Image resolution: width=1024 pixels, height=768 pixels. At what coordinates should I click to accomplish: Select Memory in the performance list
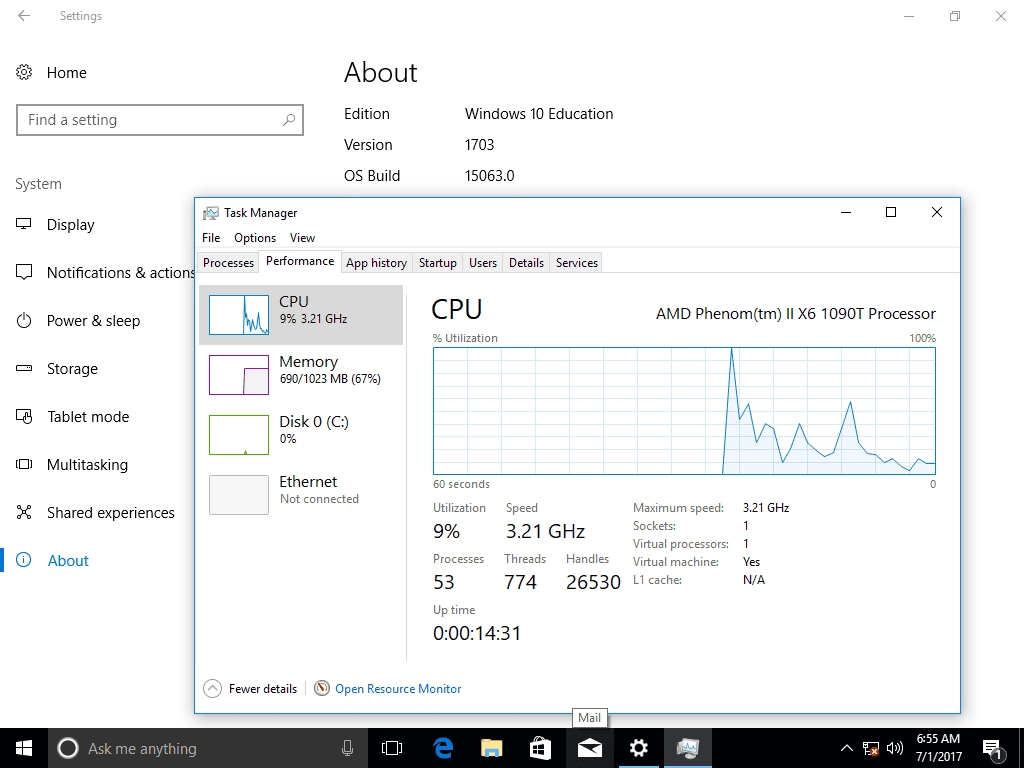click(301, 375)
